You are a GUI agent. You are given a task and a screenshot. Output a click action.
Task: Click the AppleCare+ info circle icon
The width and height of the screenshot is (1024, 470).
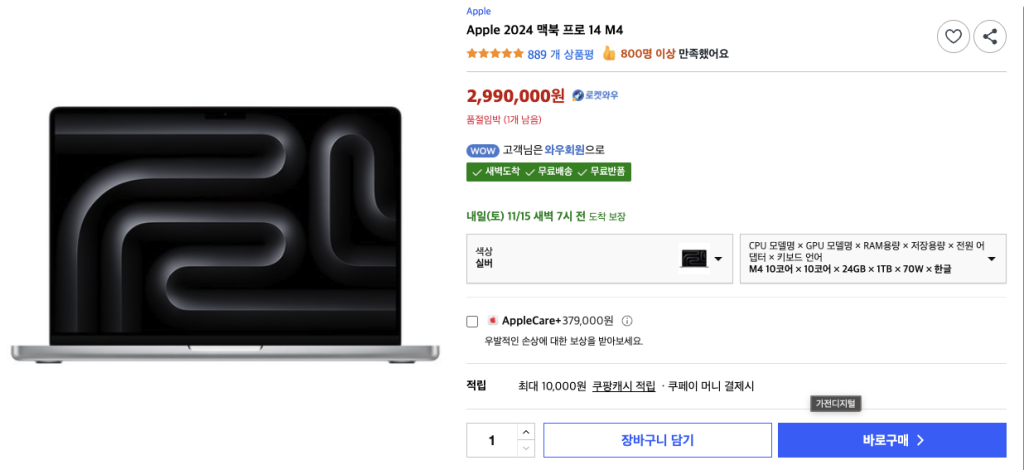tap(627, 321)
